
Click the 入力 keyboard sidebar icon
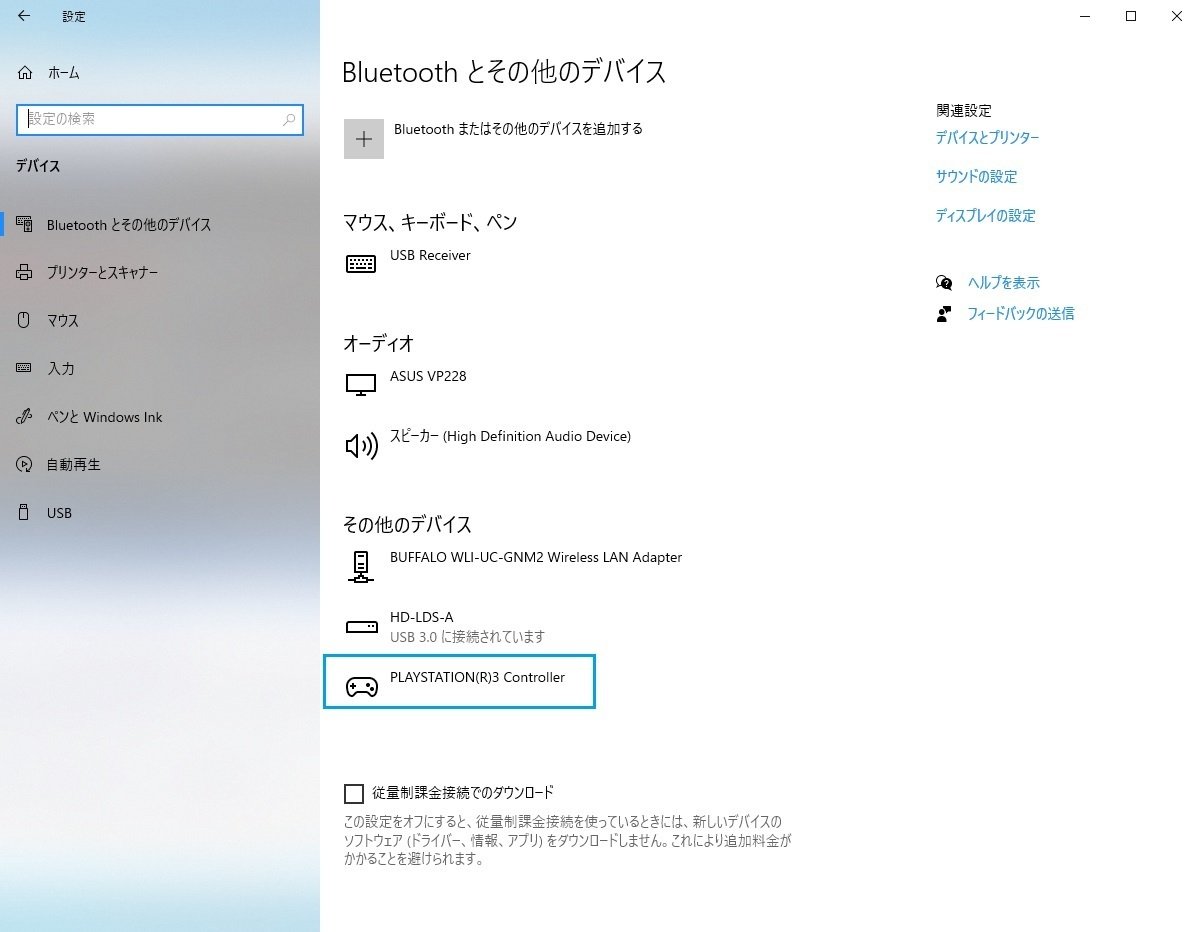click(24, 368)
